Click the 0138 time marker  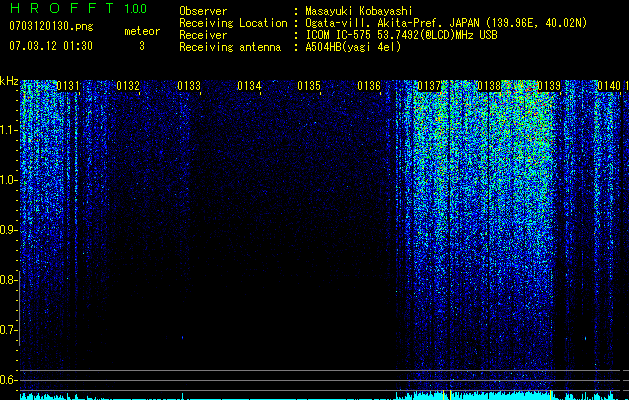coord(489,86)
